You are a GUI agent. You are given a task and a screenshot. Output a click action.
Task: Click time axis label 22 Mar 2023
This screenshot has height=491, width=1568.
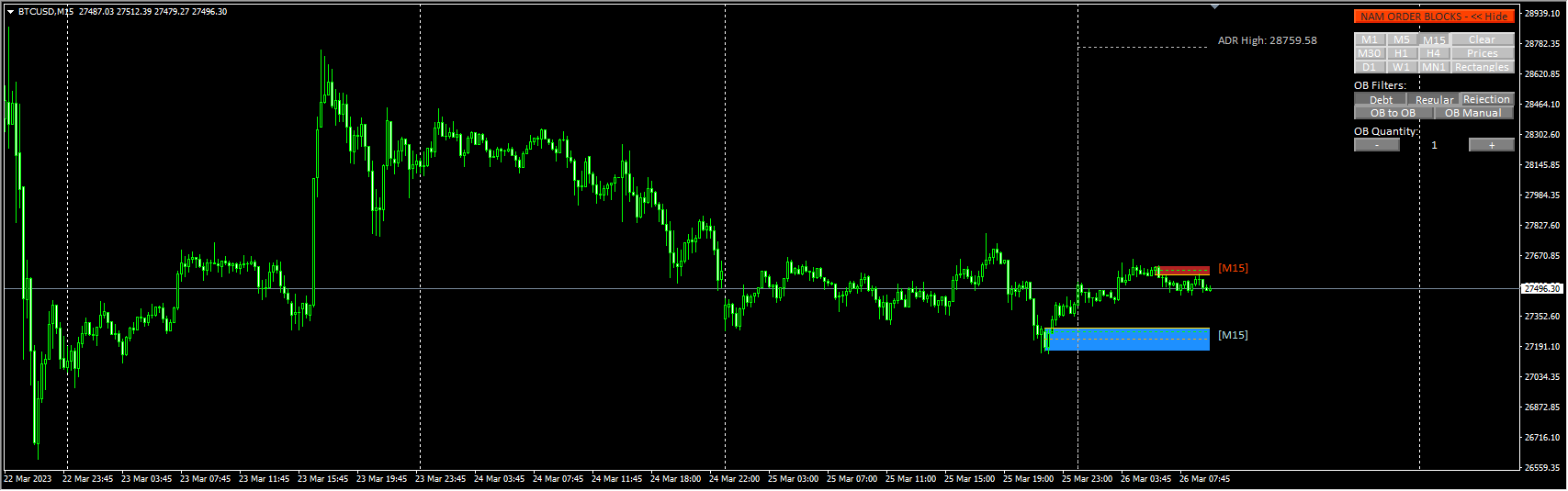coord(28,479)
